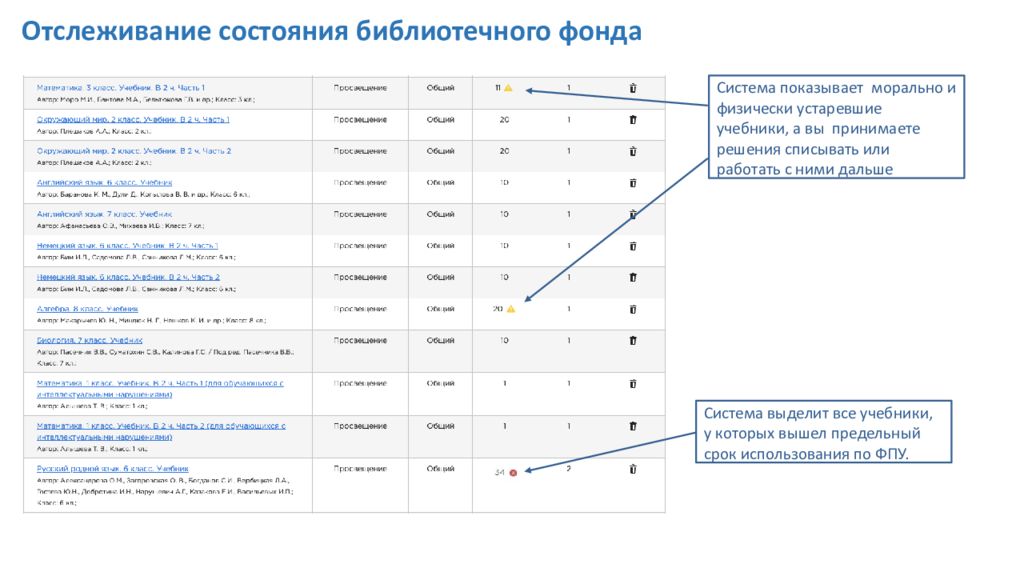Click Просвещение in Русский родной язык row

point(360,469)
